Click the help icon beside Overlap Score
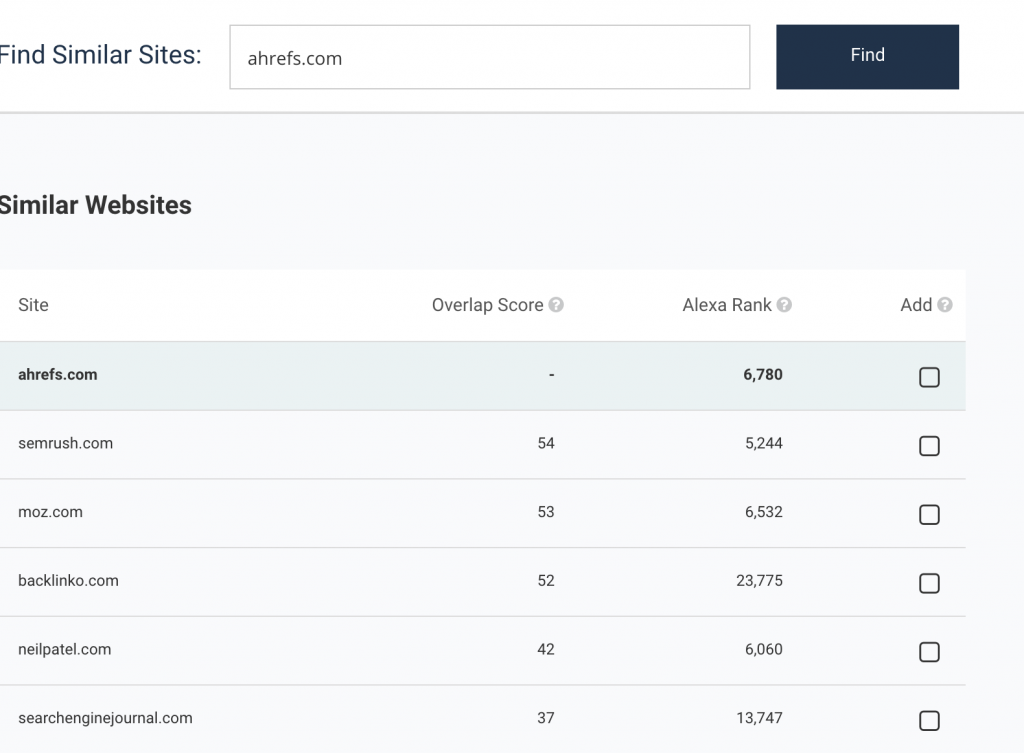 point(556,305)
